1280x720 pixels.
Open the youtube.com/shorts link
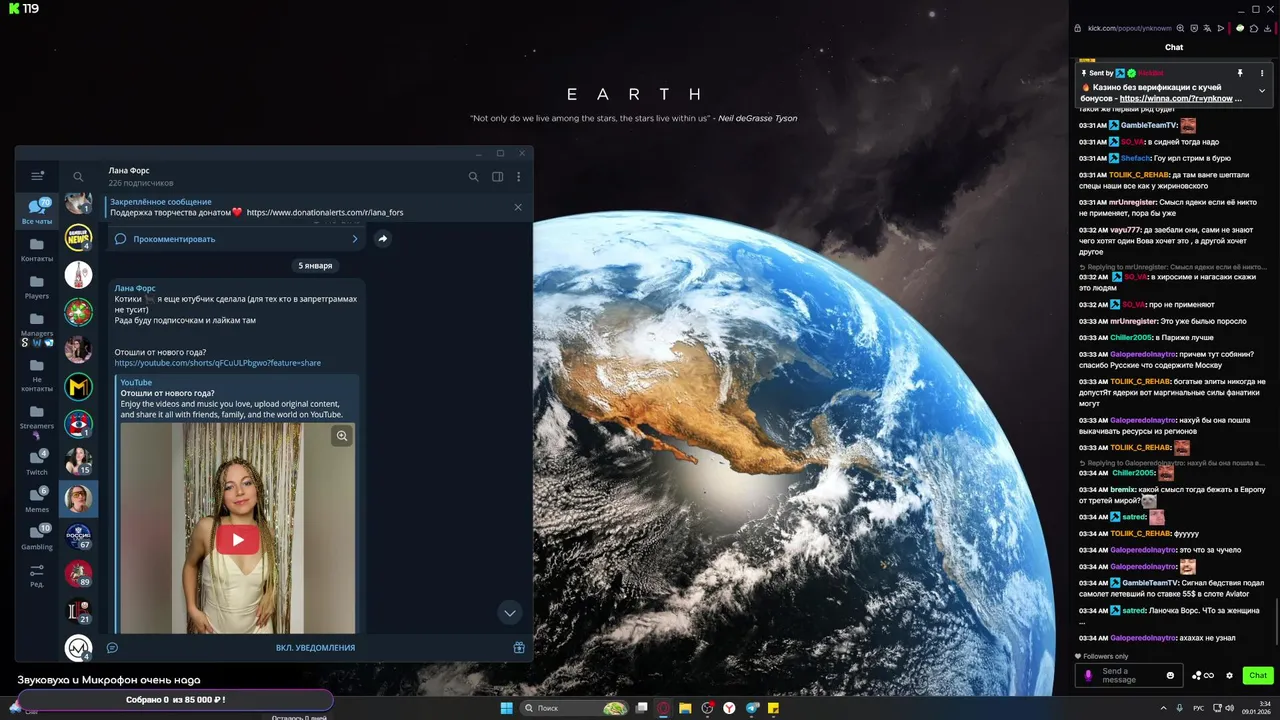[218, 363]
